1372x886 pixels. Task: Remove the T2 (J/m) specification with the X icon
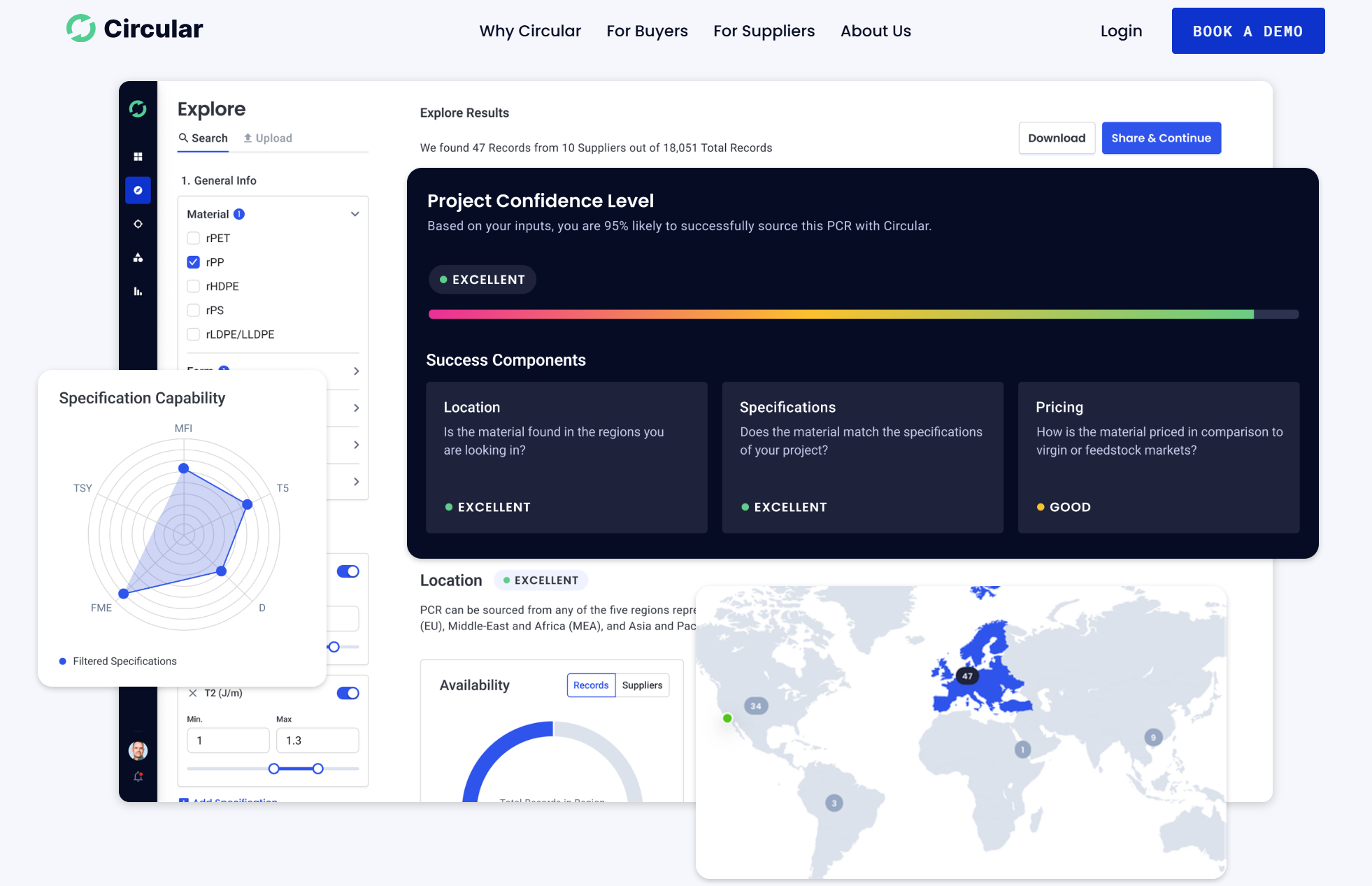(x=193, y=693)
